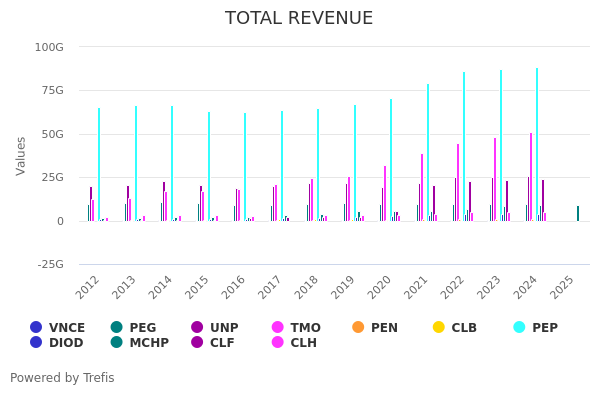The height and width of the screenshot is (400, 600).
Task: Select the MCHP legend label
Action: pos(148,343)
